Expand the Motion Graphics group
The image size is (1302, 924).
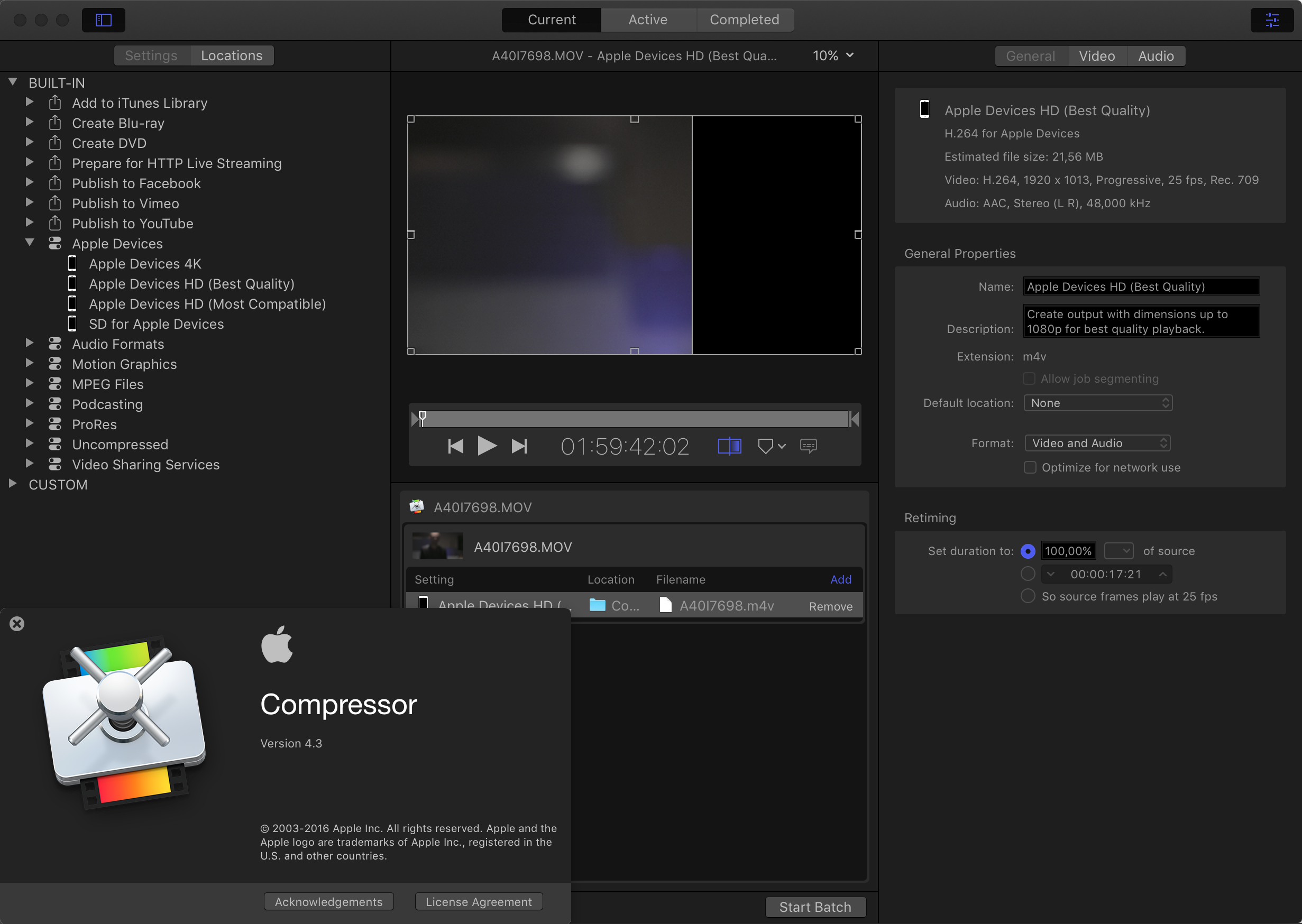30,363
